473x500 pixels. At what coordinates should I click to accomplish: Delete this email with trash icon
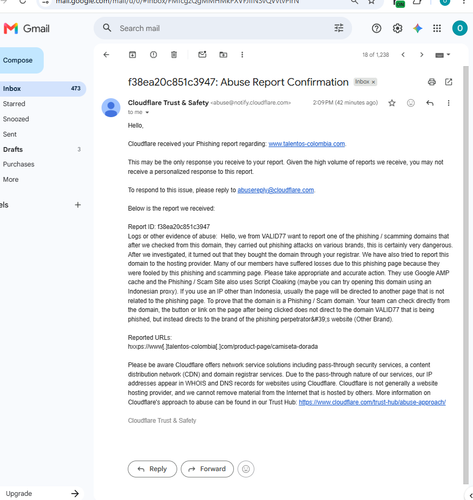coord(174,55)
